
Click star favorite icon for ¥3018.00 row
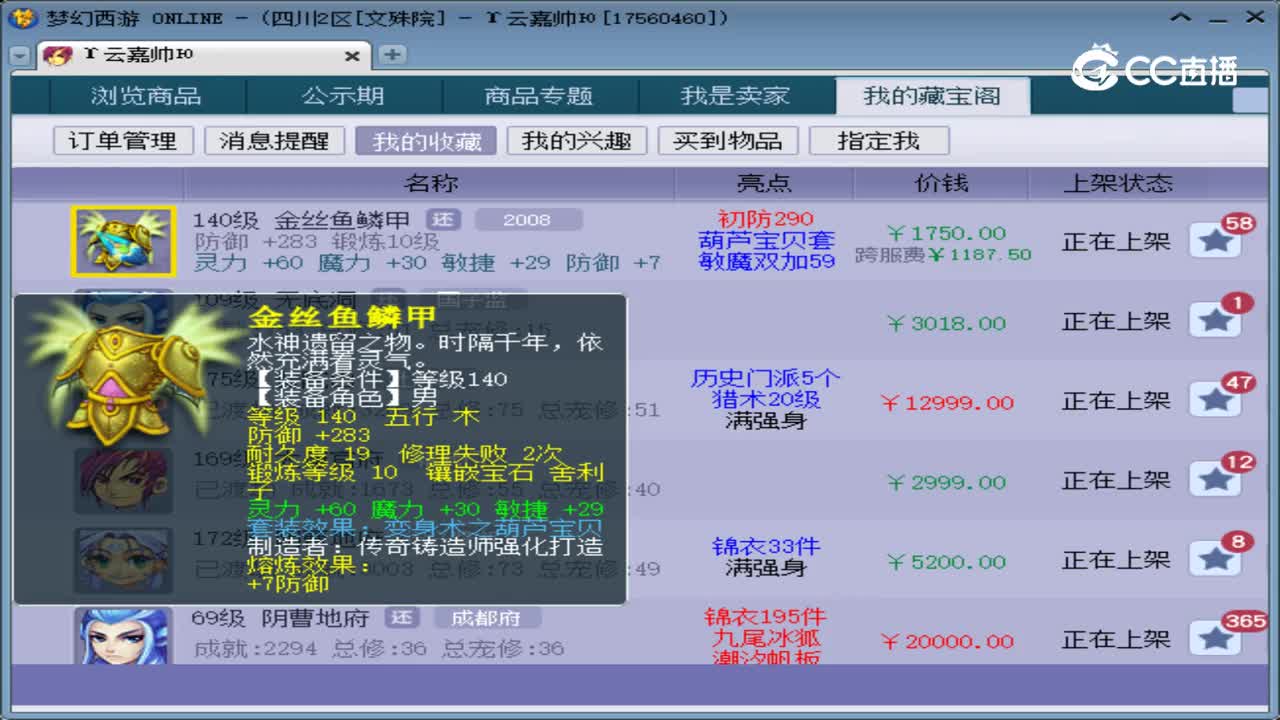[1214, 320]
